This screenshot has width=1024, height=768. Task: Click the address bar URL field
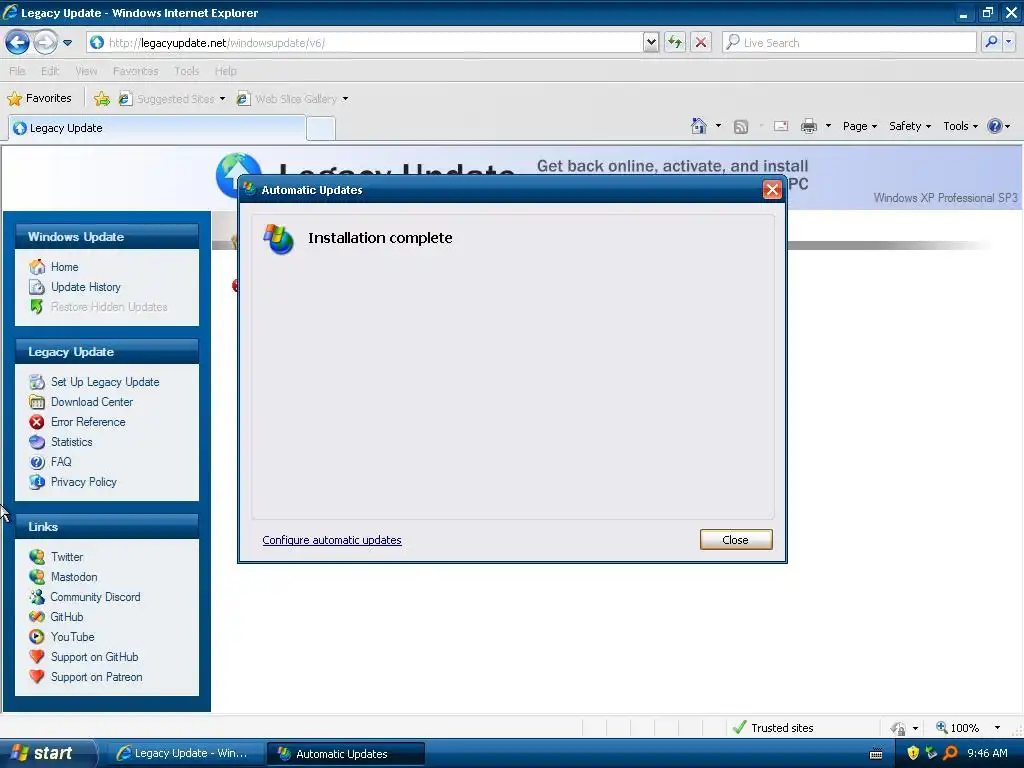(364, 43)
